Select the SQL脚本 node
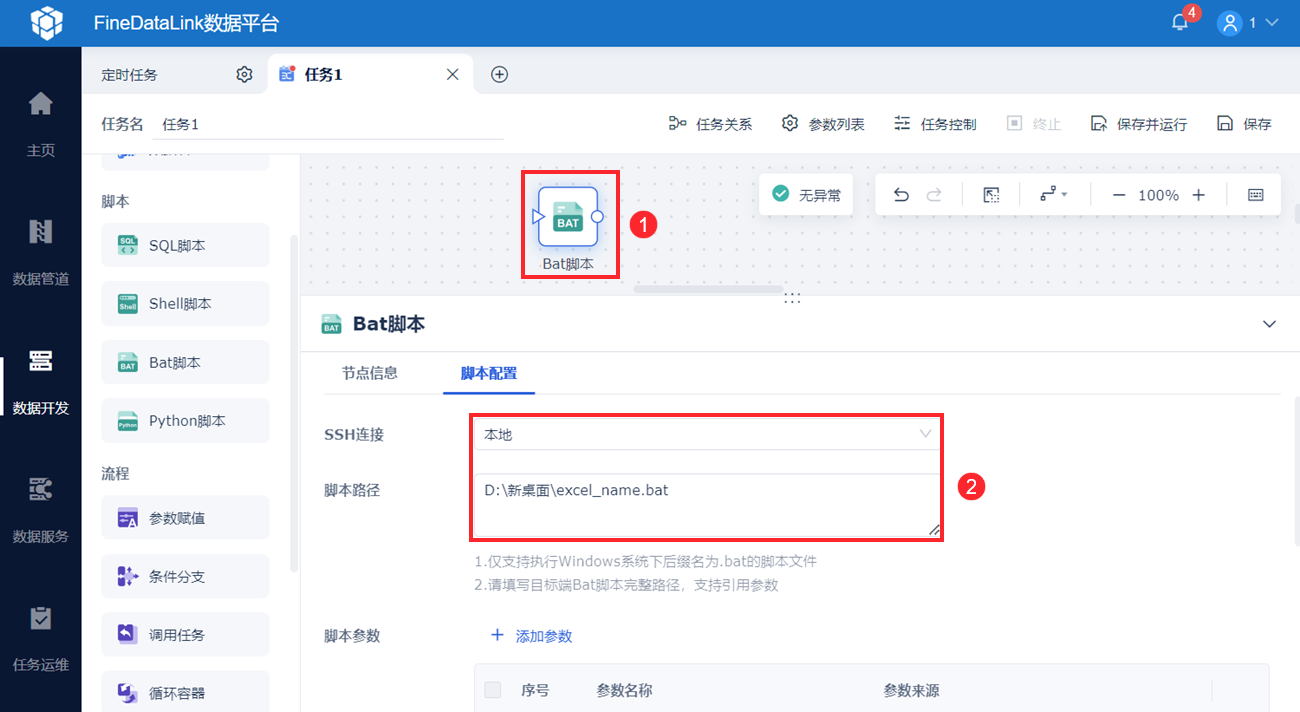Screen dimensions: 1300x712 click(x=185, y=245)
